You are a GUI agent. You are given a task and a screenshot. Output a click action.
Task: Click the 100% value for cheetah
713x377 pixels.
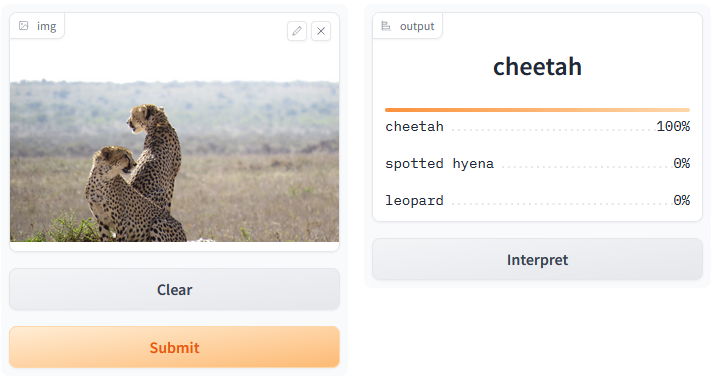point(673,126)
